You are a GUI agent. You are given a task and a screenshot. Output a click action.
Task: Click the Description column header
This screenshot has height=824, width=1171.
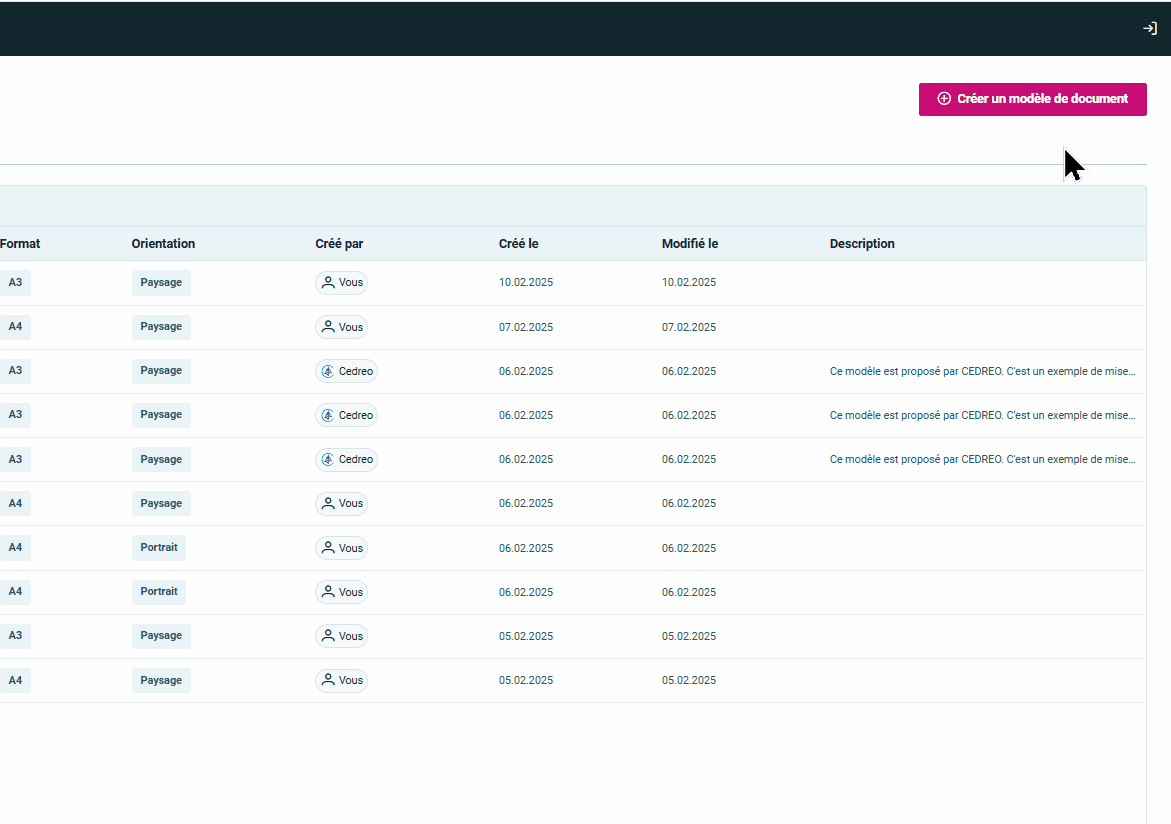(862, 244)
